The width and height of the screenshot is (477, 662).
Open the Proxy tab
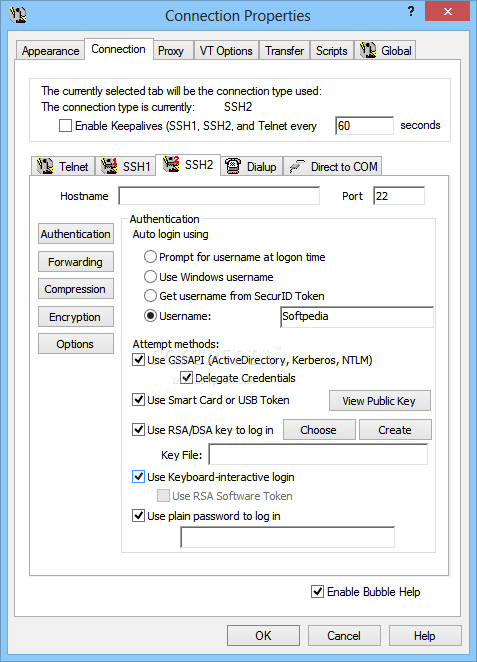[171, 51]
